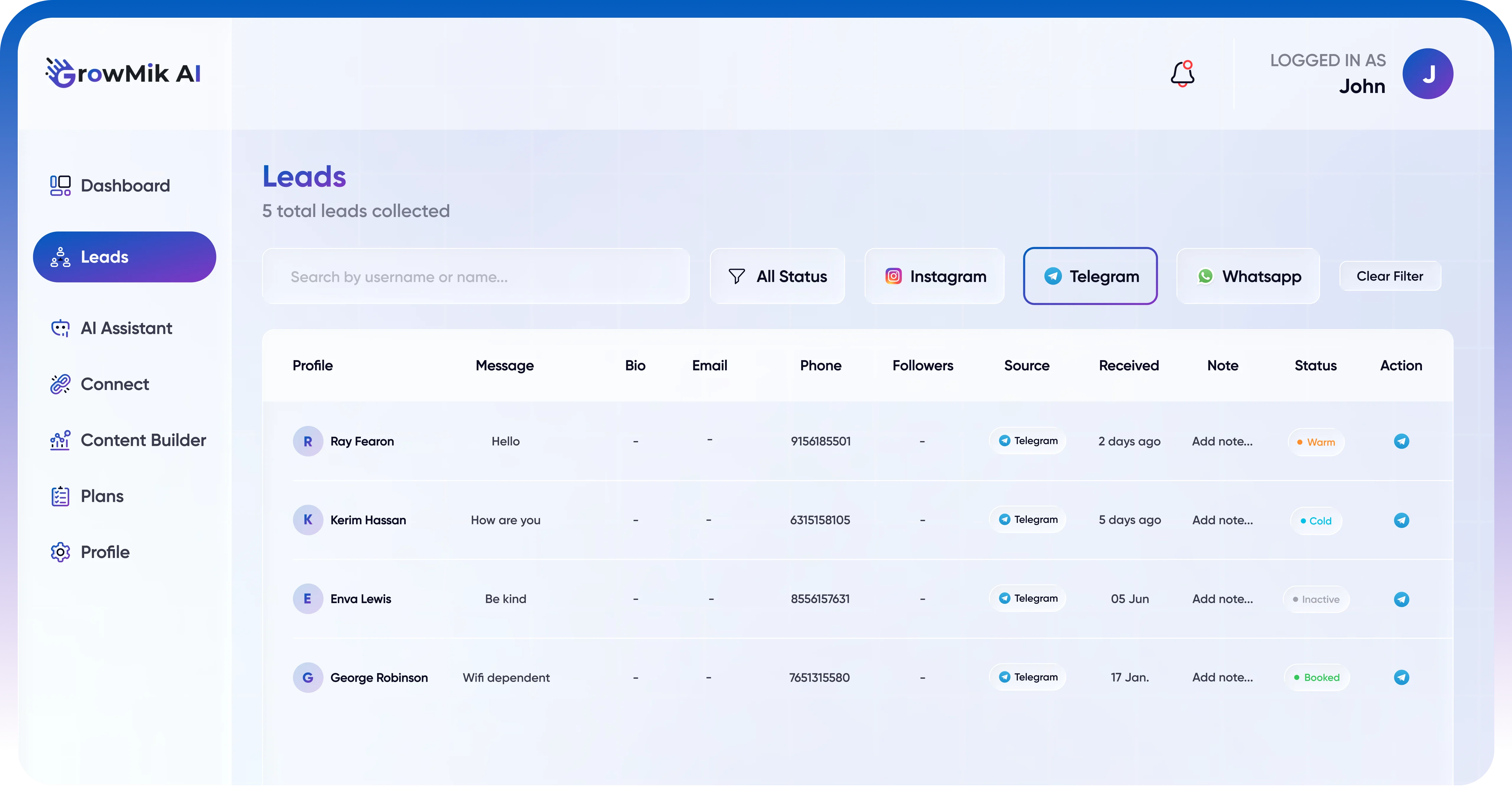Click the 'Wifi dependent' message
This screenshot has width=1512, height=803.
click(x=506, y=678)
